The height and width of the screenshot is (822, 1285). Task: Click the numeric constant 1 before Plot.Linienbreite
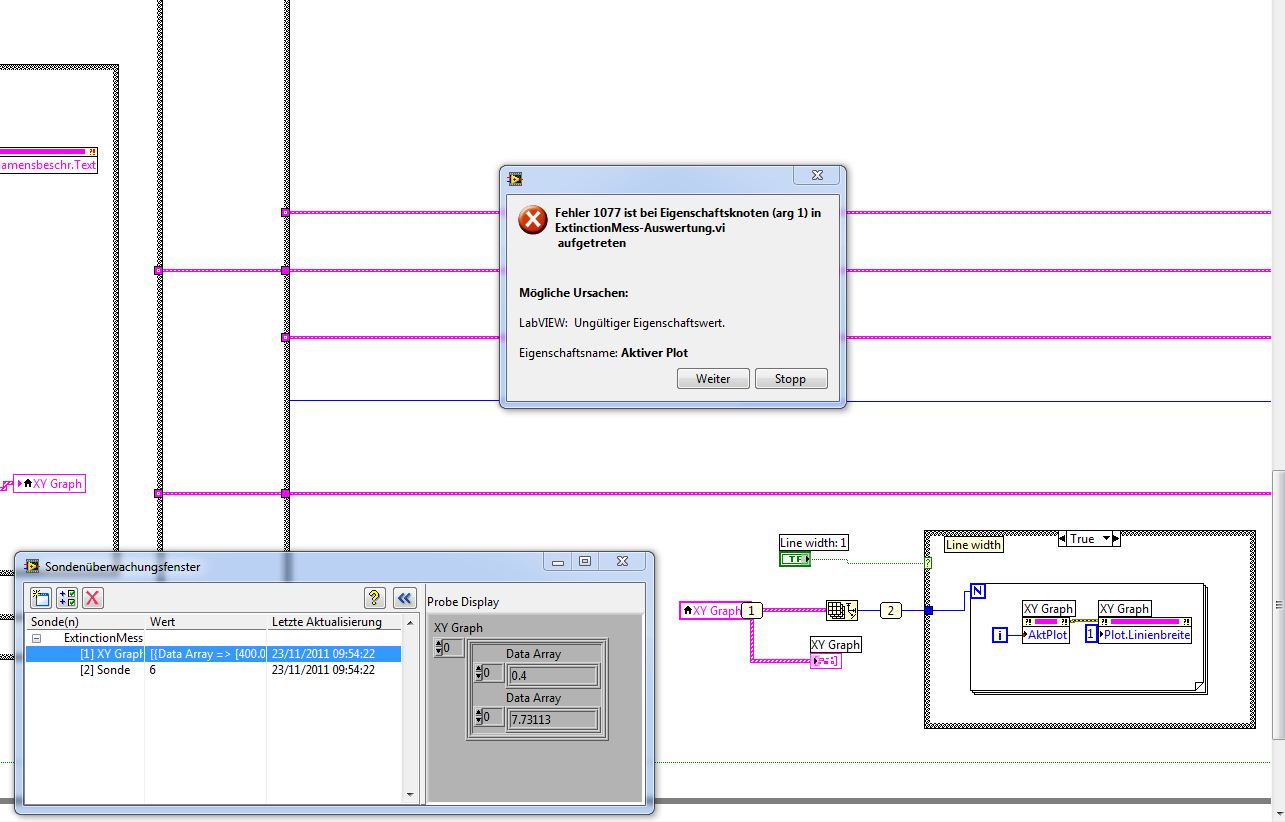tap(1091, 634)
